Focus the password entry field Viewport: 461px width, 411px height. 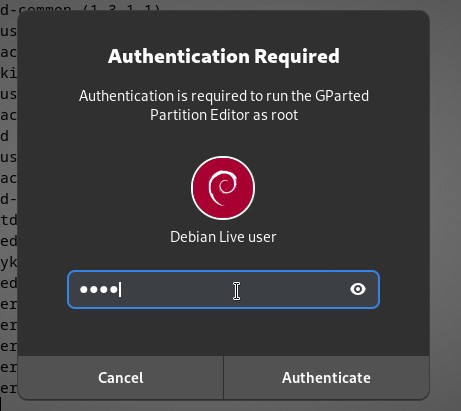click(223, 290)
